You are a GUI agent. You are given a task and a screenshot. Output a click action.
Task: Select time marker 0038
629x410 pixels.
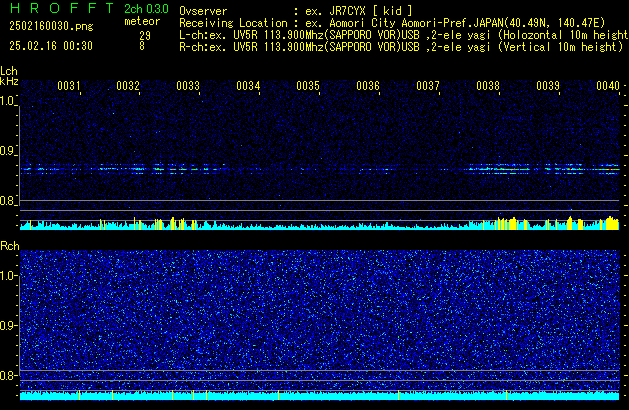488,86
